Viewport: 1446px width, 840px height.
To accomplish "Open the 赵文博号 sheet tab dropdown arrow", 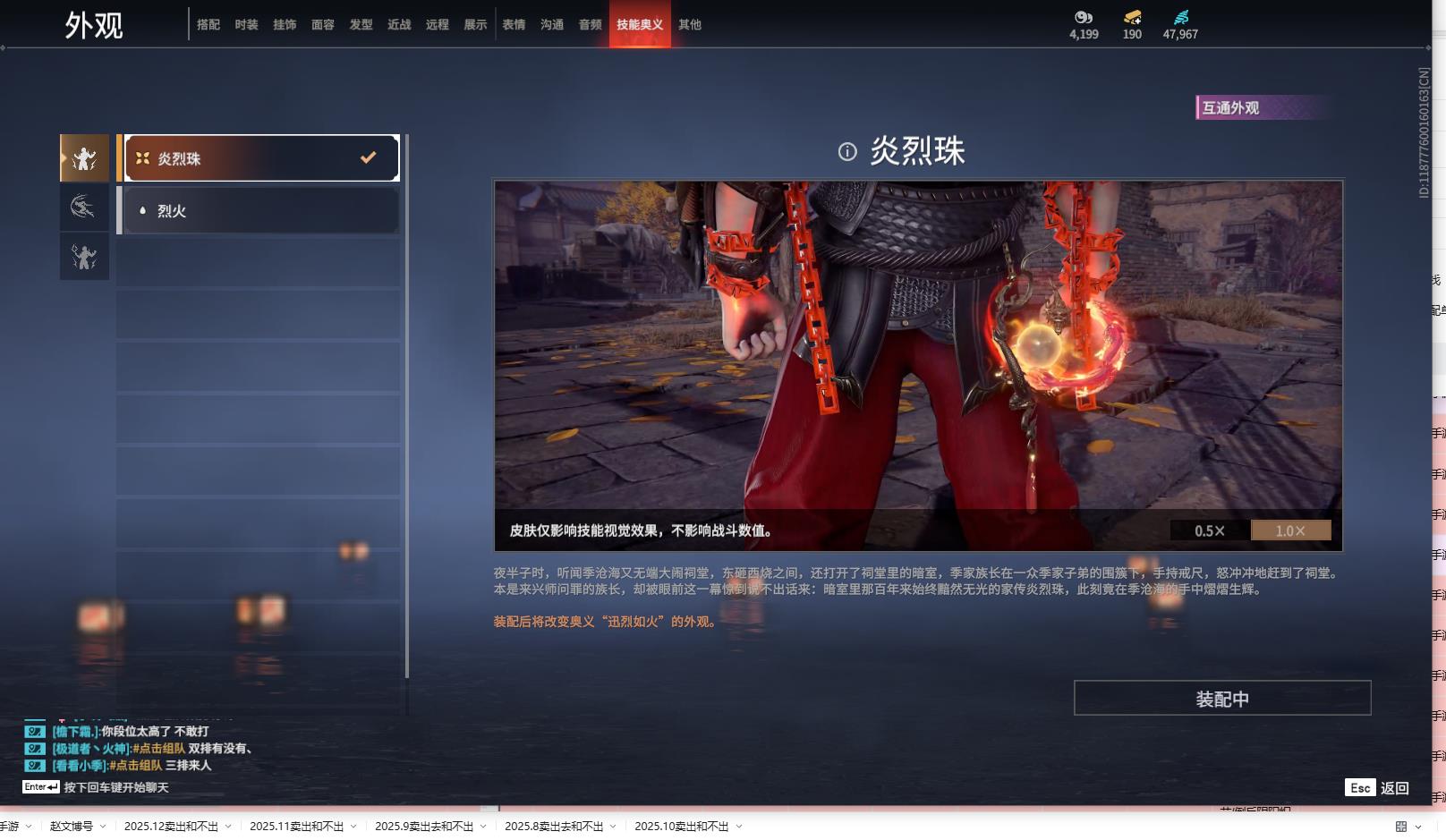I will point(103,827).
